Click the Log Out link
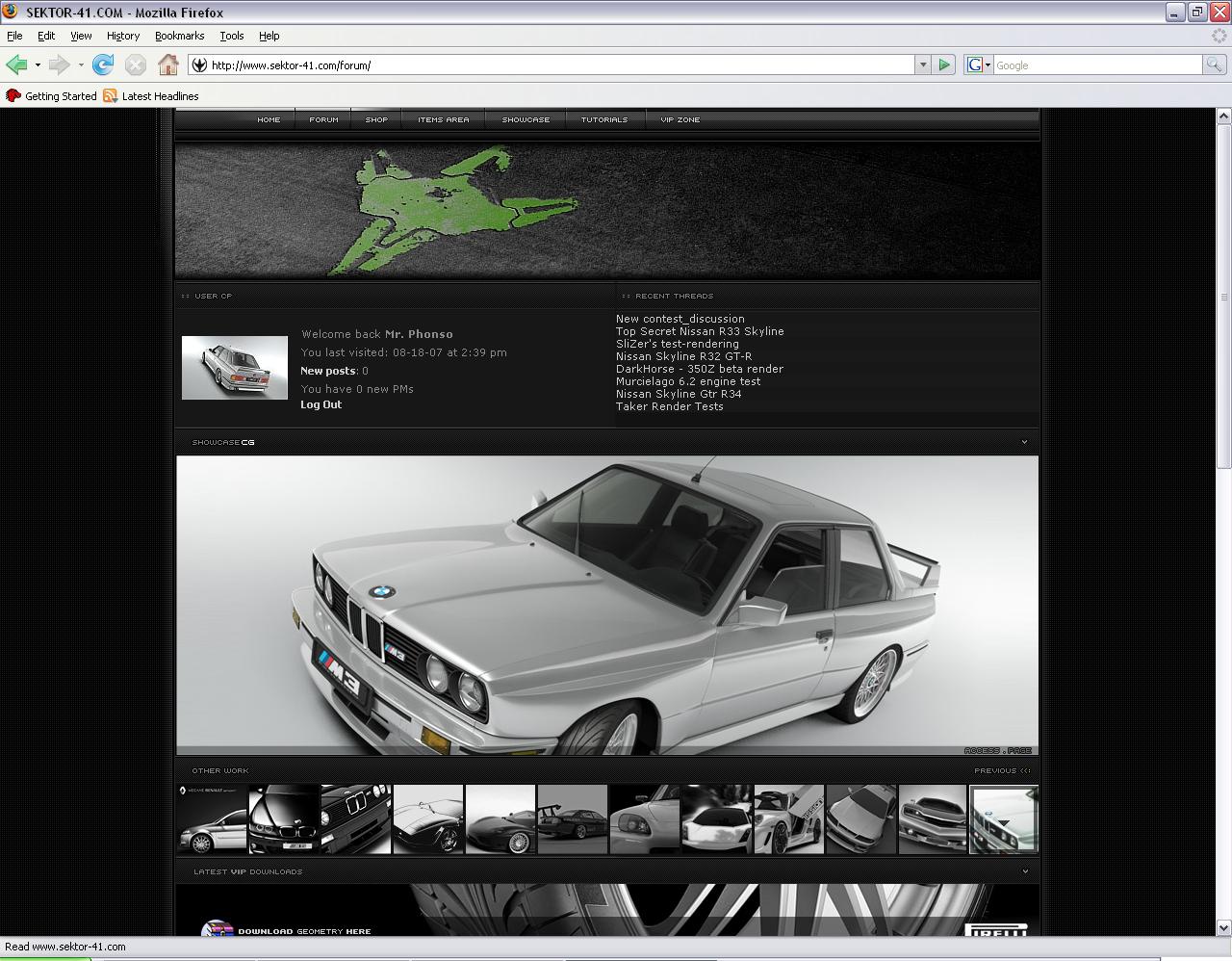This screenshot has height=961, width=1232. (321, 404)
